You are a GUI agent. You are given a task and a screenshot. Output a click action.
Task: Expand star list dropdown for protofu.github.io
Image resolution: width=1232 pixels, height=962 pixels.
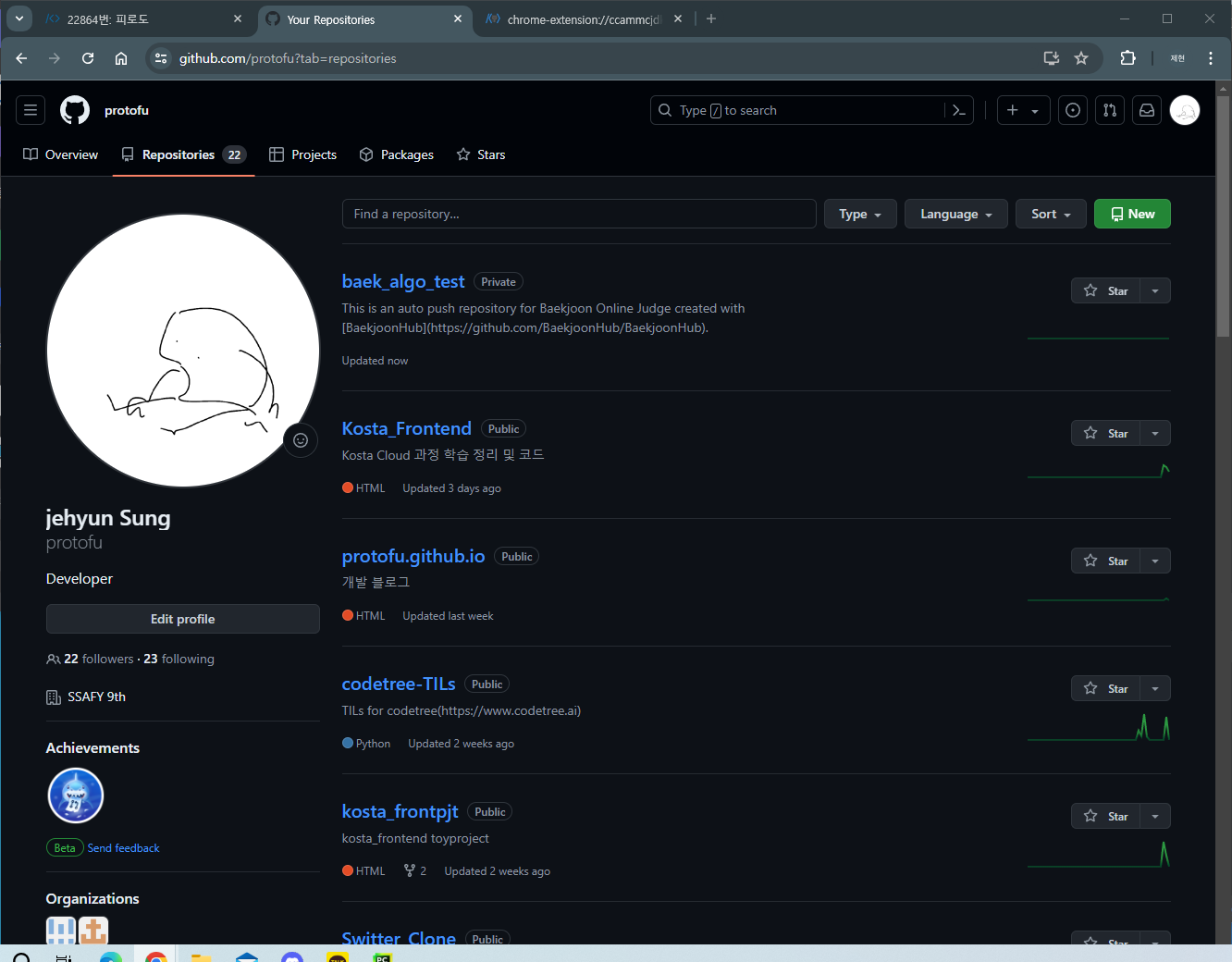[1155, 561]
